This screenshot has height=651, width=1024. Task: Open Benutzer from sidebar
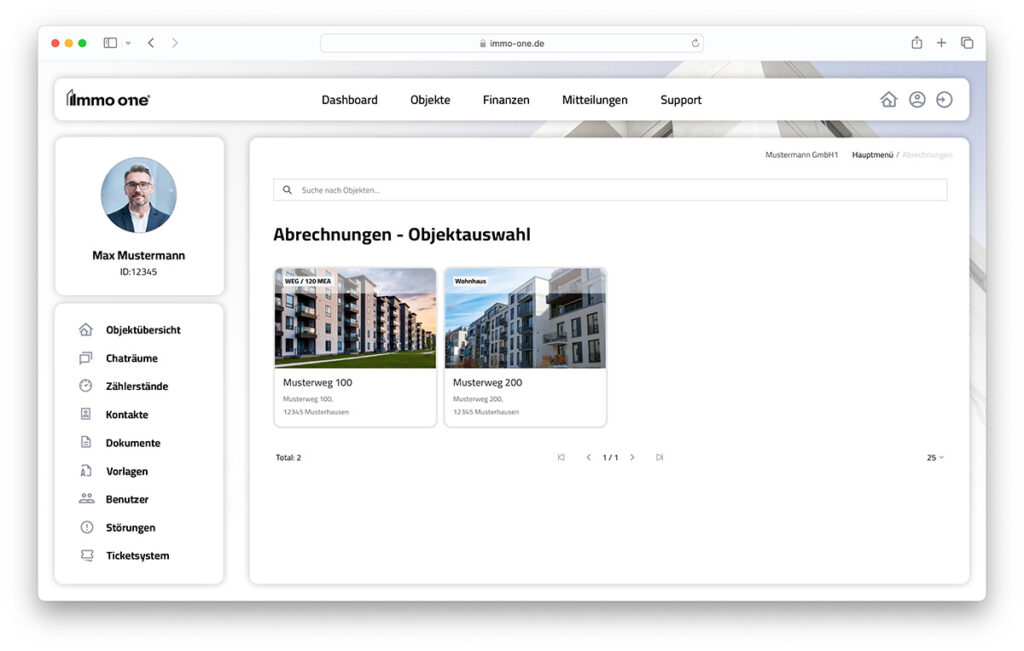tap(127, 499)
